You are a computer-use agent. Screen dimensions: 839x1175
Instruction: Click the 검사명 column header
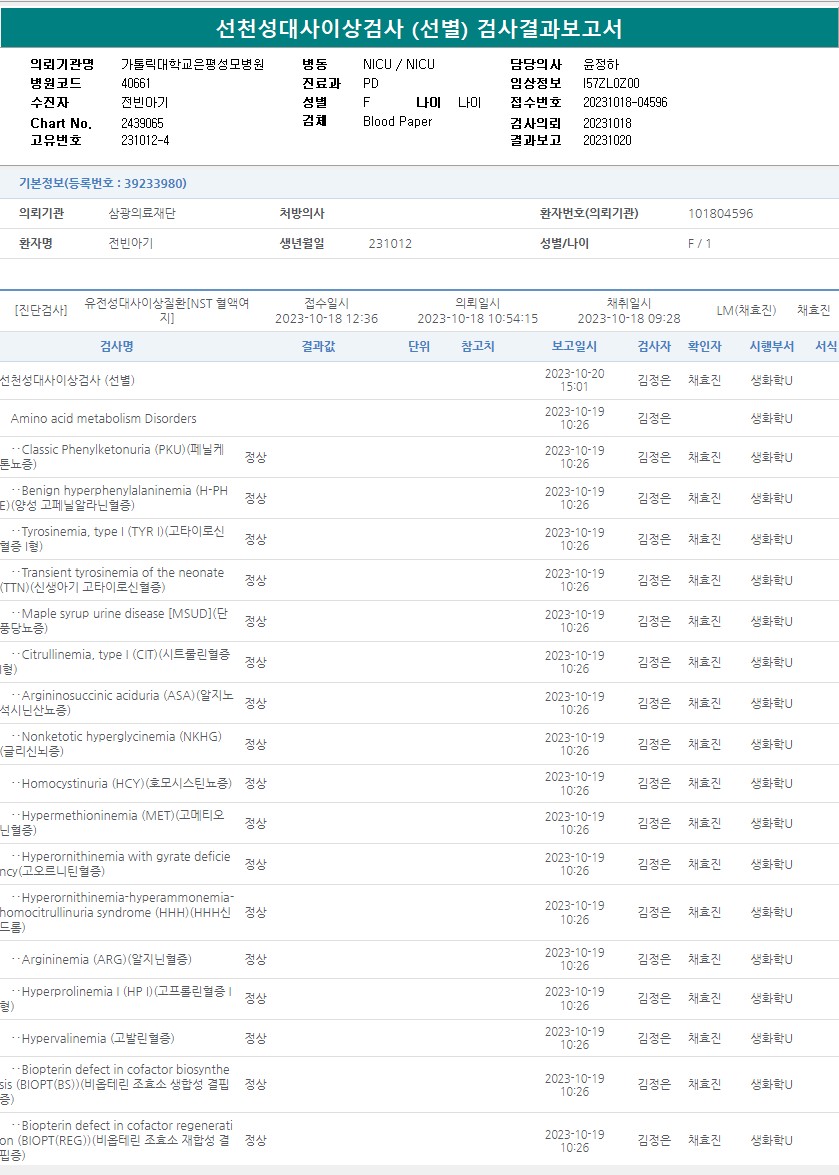[116, 346]
